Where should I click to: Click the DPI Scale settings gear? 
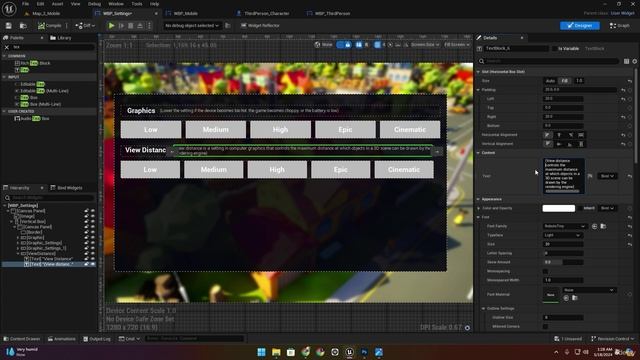467,327
